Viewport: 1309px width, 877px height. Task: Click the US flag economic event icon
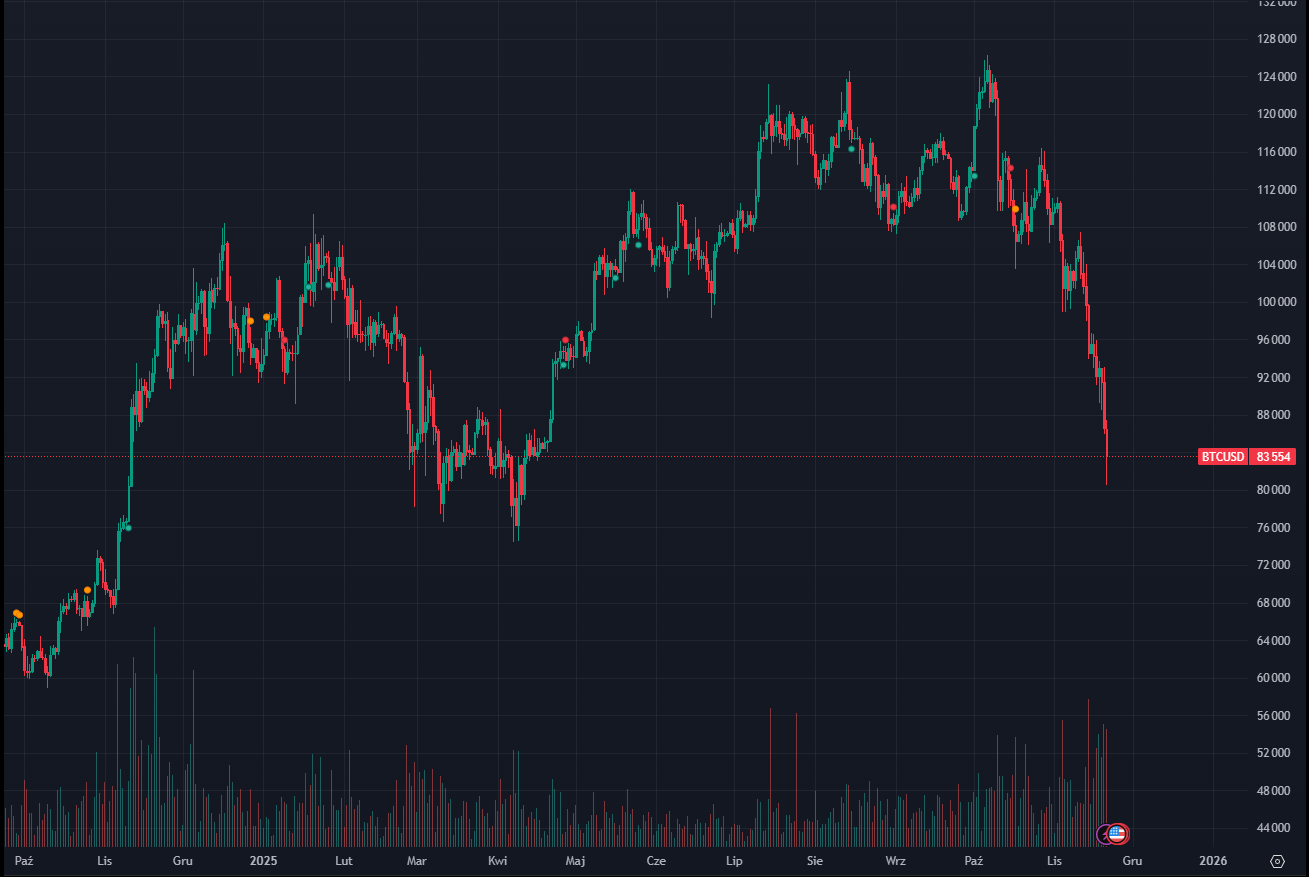(1118, 833)
